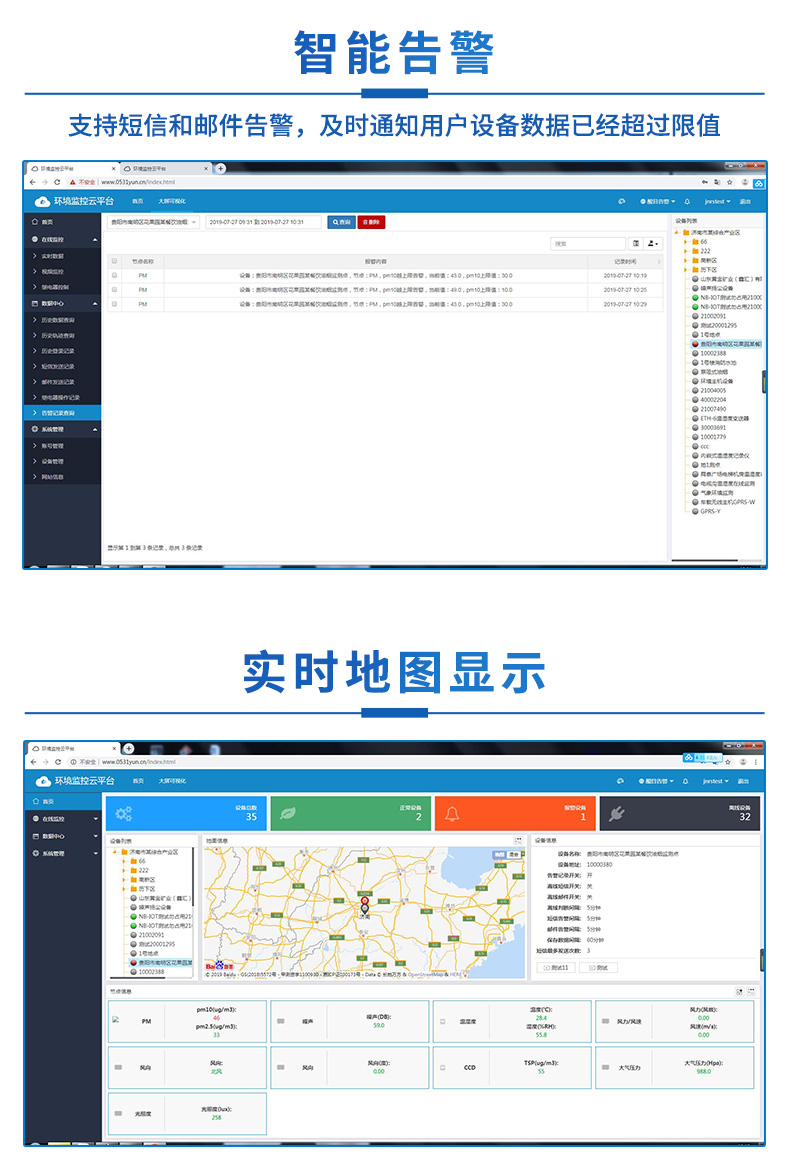Click the red 删除 delete button

(x=371, y=222)
